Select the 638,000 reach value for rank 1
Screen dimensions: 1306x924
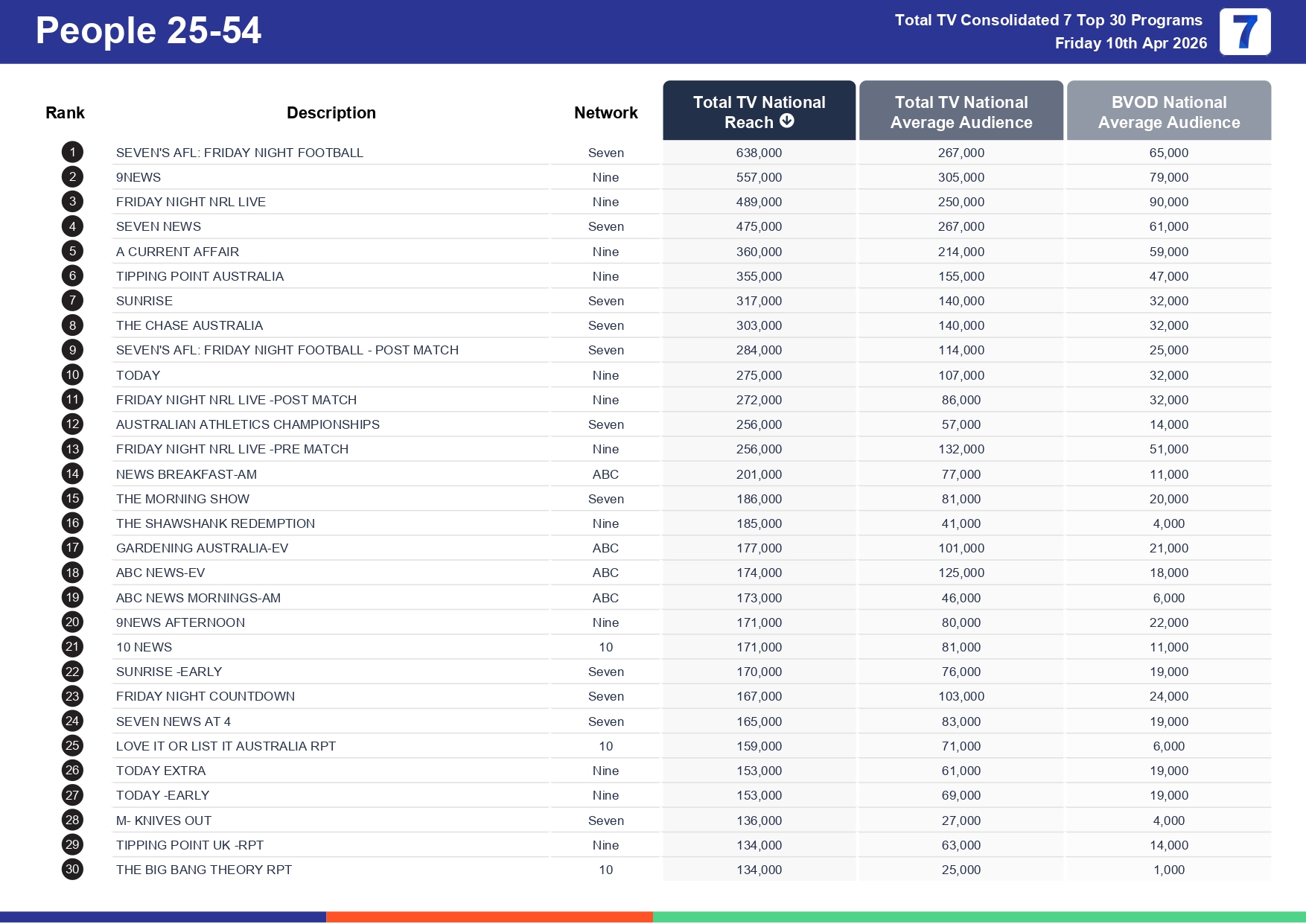pyautogui.click(x=759, y=152)
